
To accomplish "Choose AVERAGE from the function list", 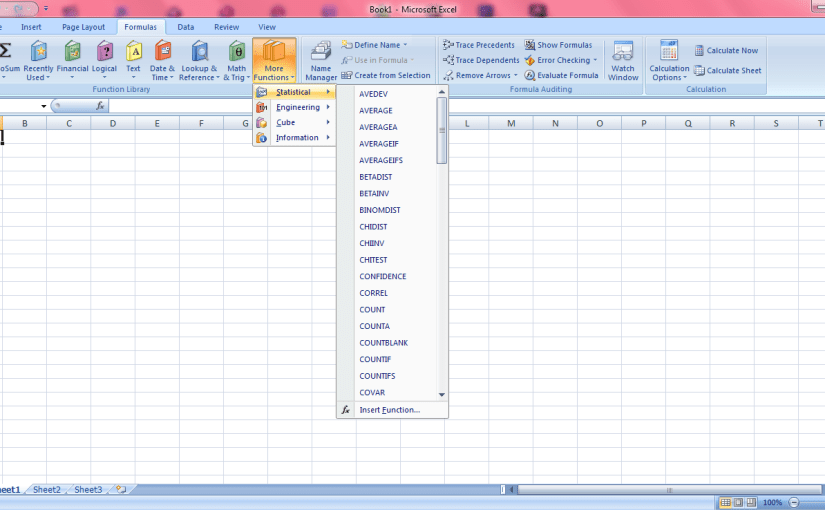I will pyautogui.click(x=376, y=111).
